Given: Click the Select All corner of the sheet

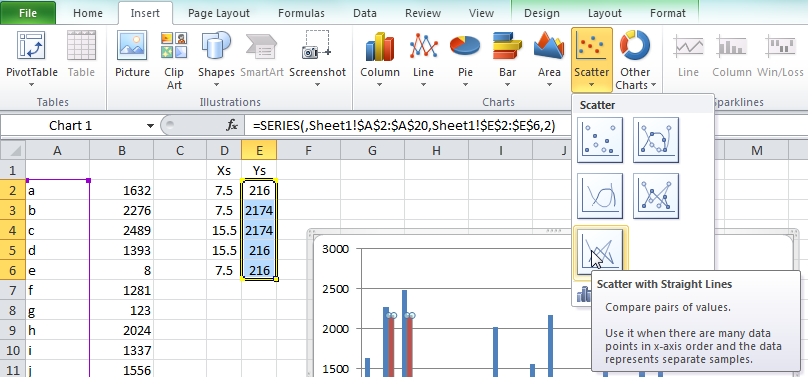Looking at the screenshot, I should [x=13, y=150].
